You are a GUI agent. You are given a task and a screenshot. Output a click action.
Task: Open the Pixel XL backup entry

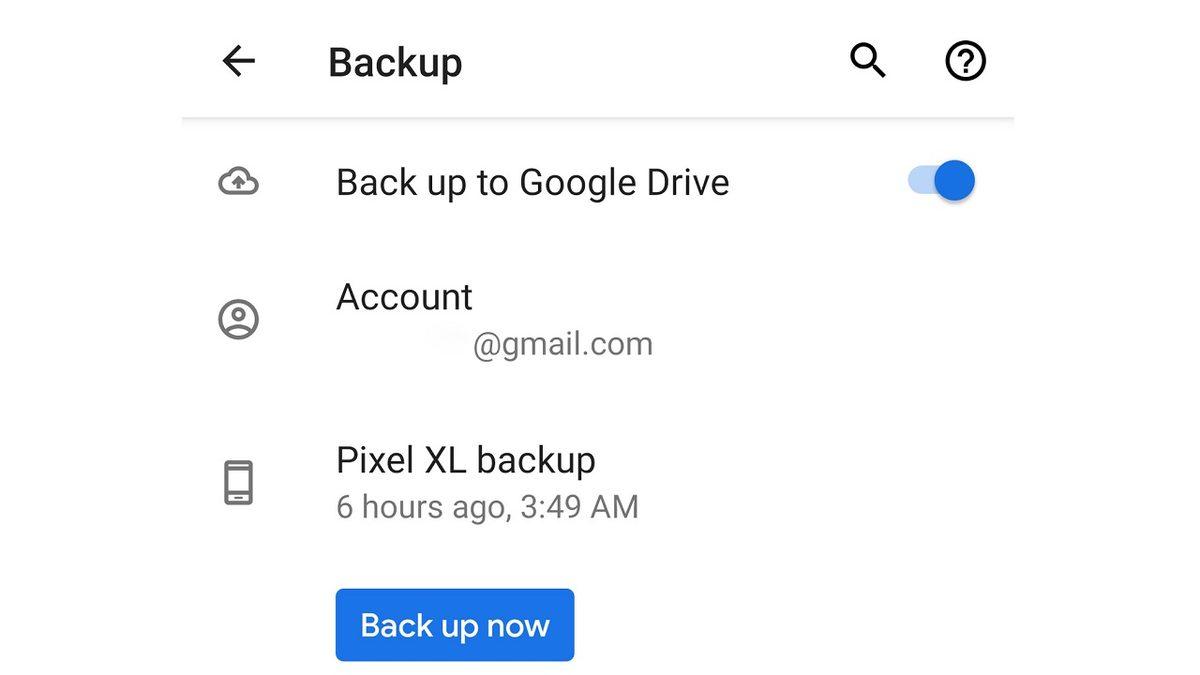(x=466, y=461)
